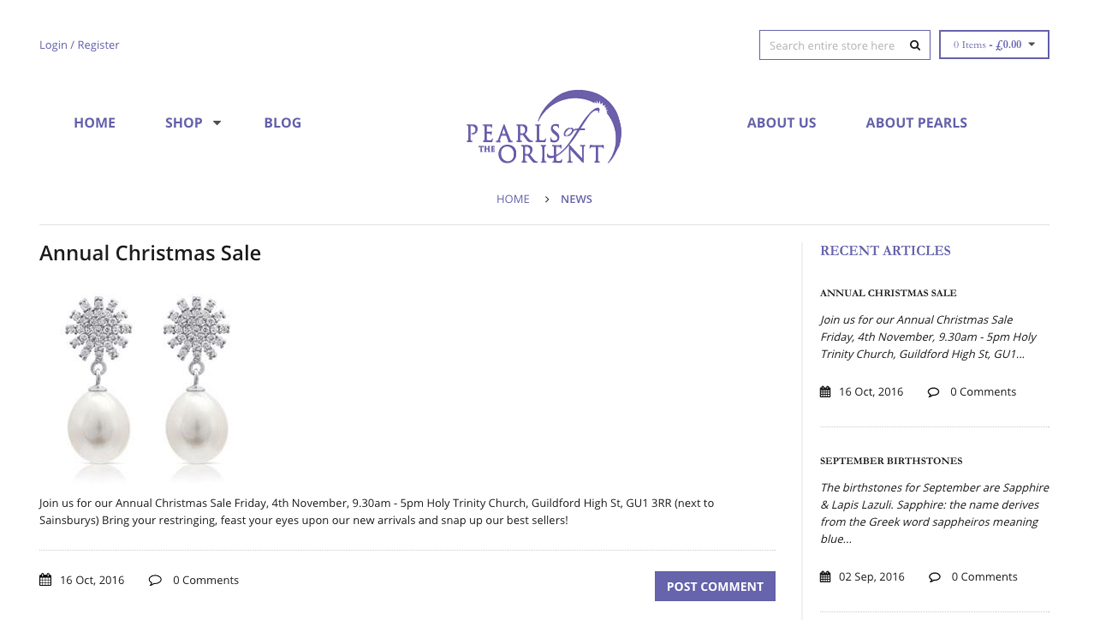
Task: Click calendar icon beside main article date
Action: [45, 580]
